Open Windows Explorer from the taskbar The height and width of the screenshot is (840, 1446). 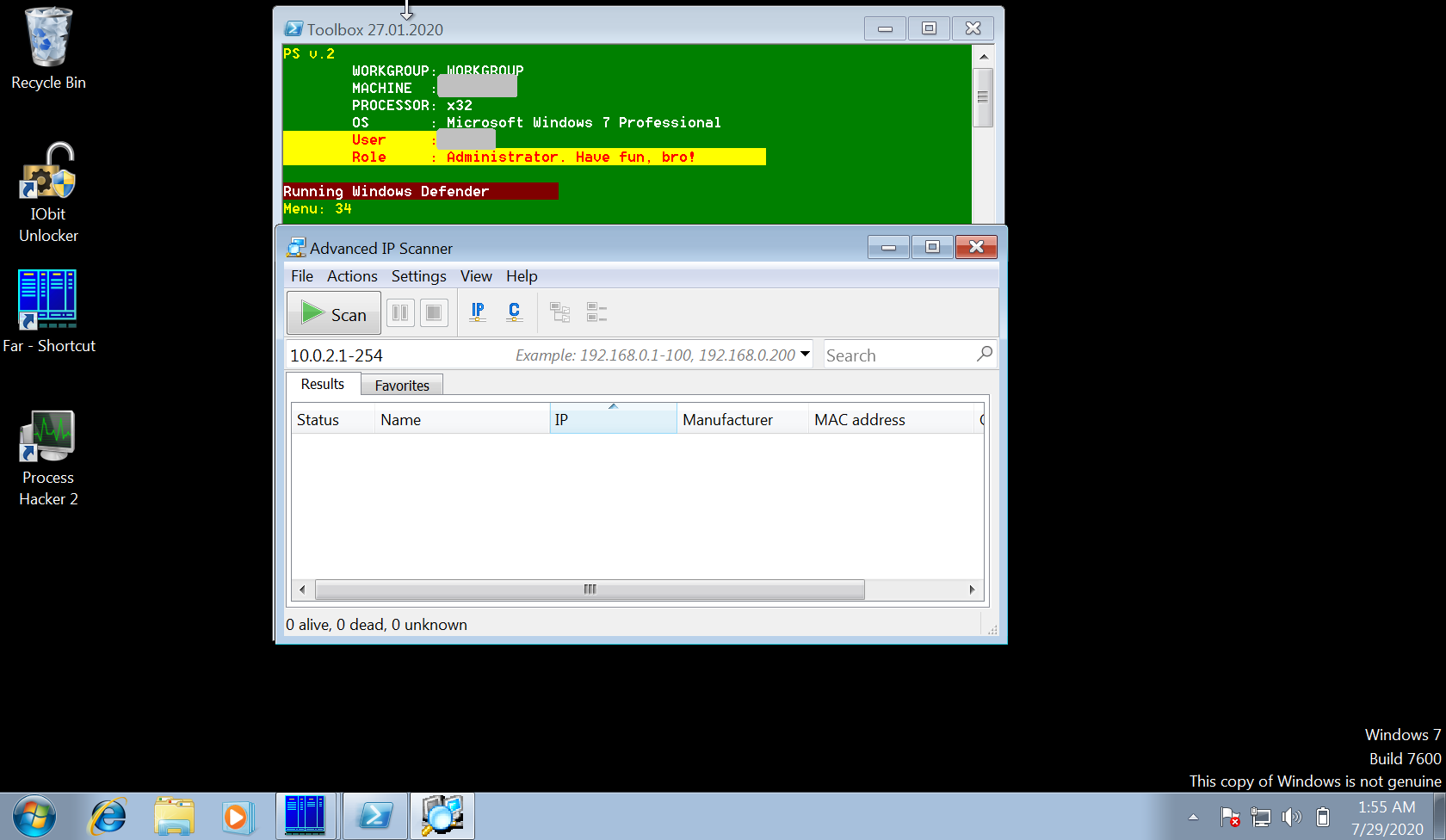174,816
